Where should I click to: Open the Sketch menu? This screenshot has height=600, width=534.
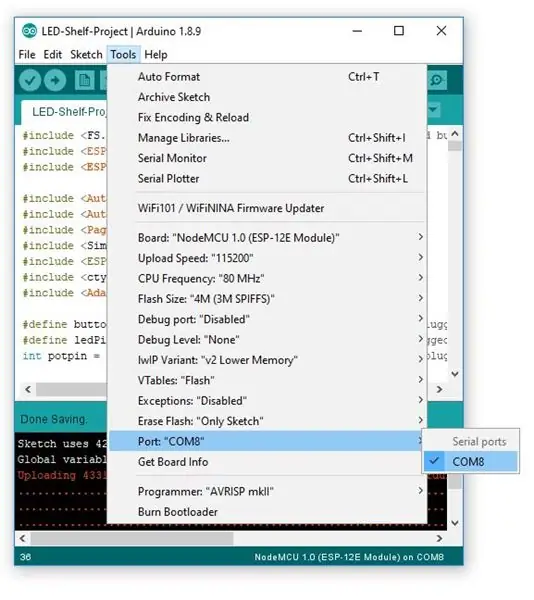tap(86, 54)
